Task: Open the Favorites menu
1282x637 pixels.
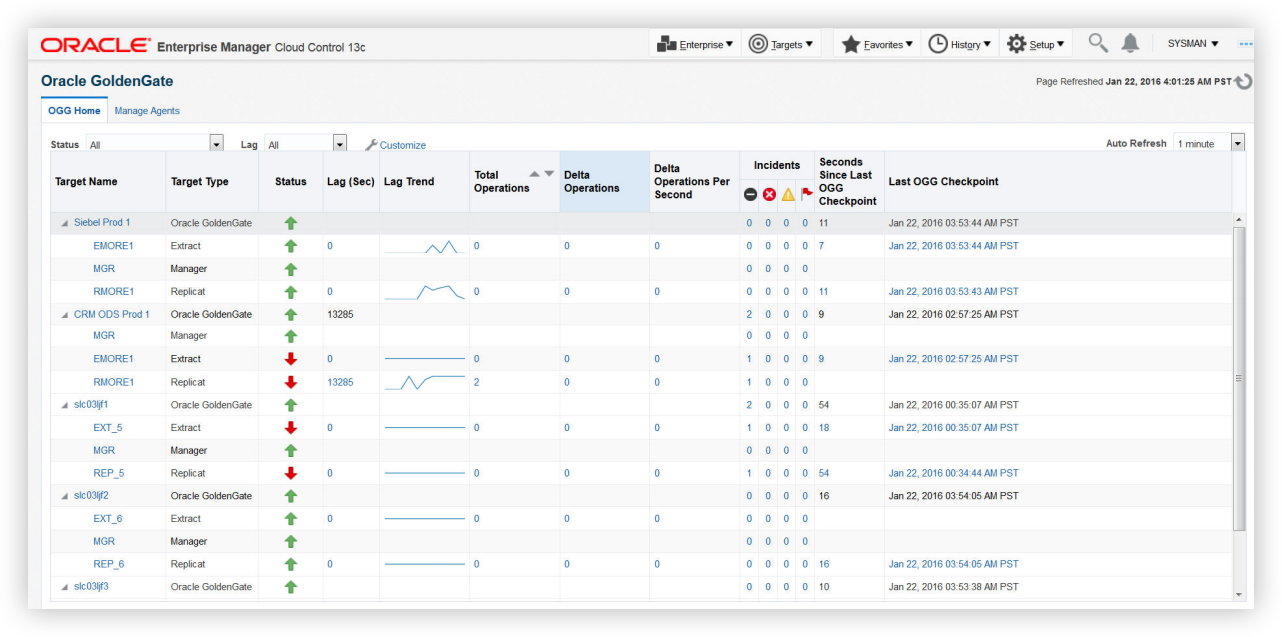Action: [877, 44]
